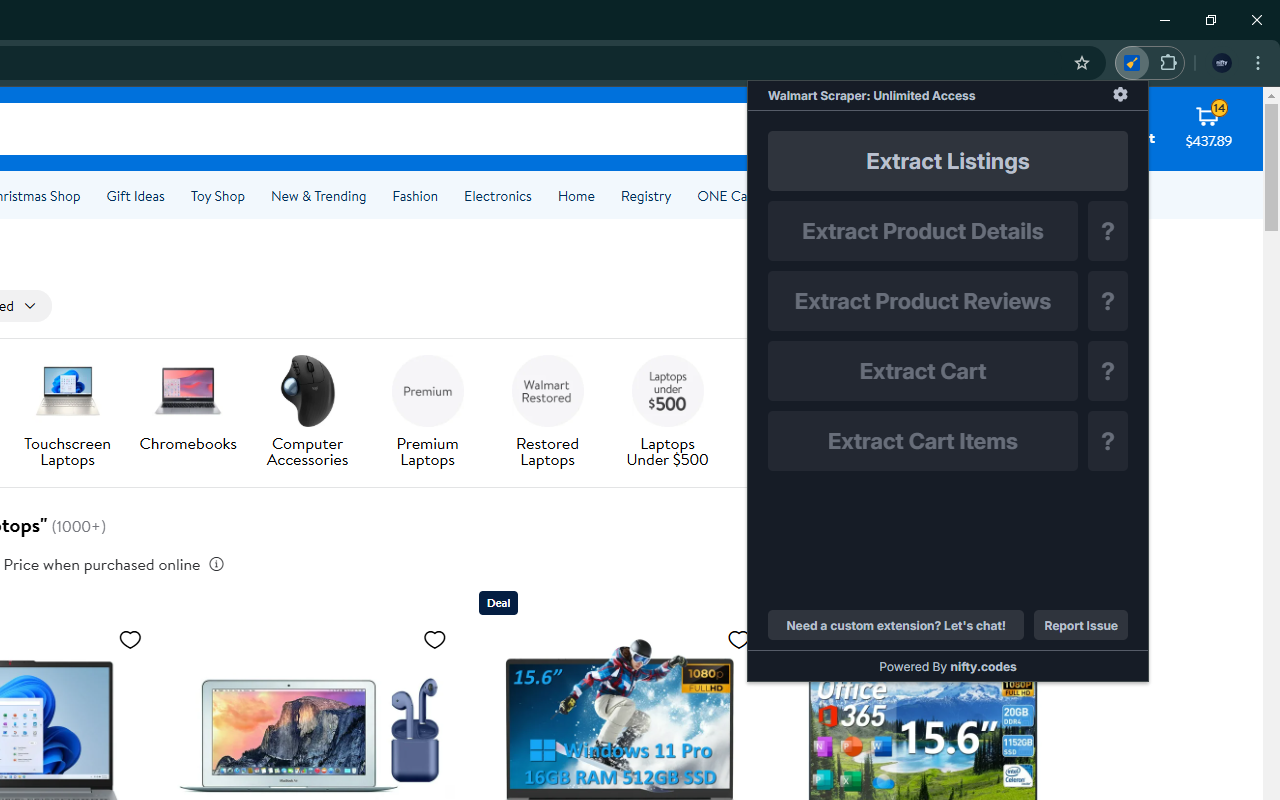This screenshot has width=1280, height=800.
Task: Expand the sort options dropdown
Action: tap(29, 306)
